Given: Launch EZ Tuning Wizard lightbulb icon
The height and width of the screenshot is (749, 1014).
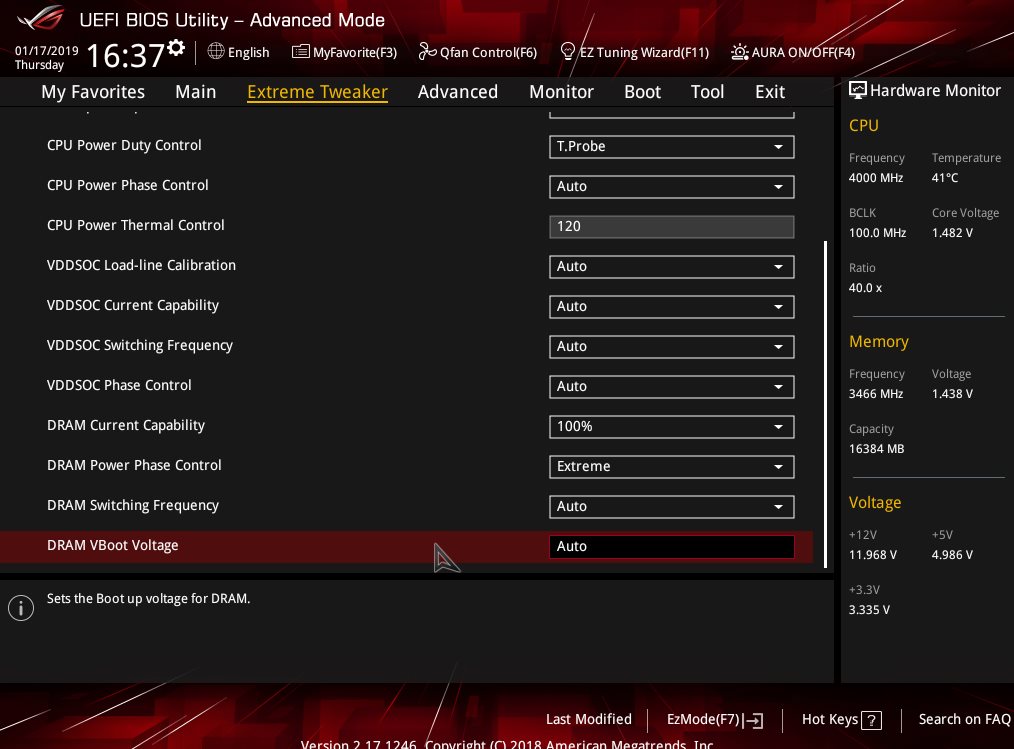Looking at the screenshot, I should [567, 51].
